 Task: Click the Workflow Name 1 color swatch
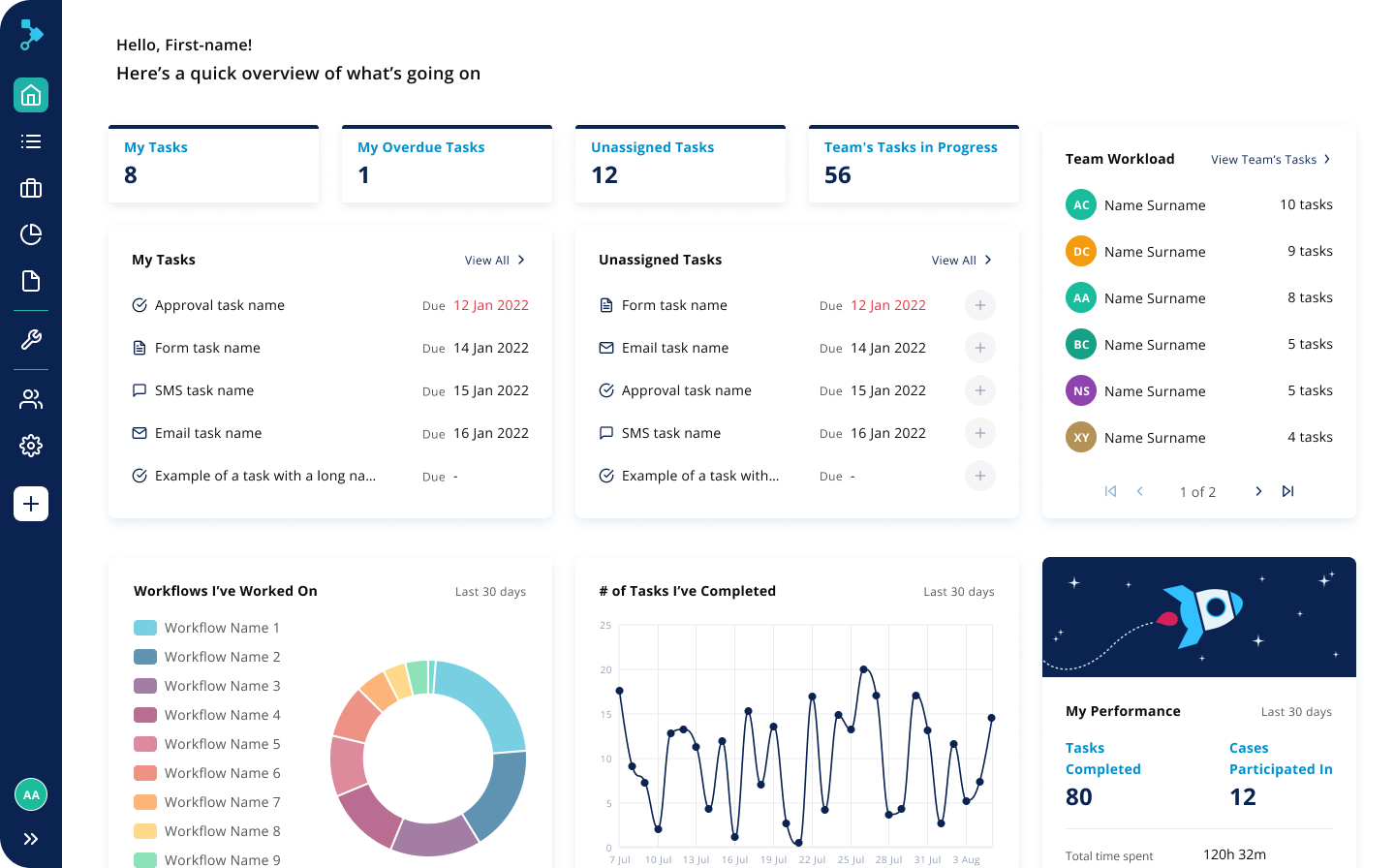coord(145,628)
